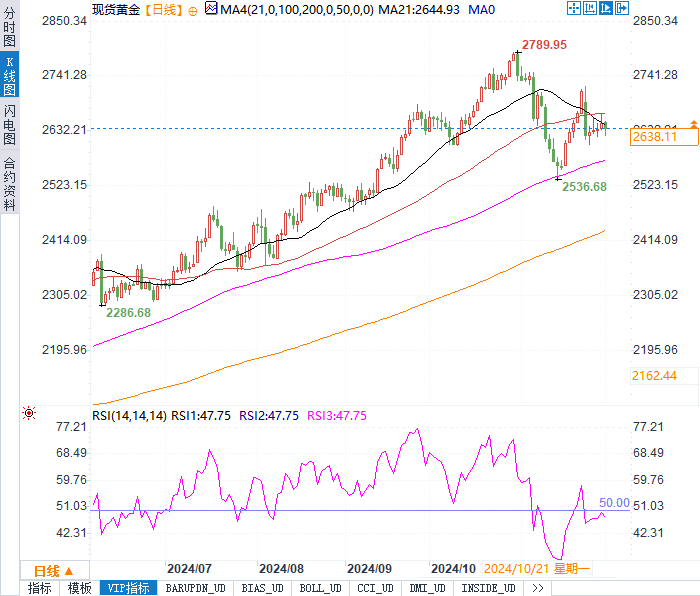Open 合约资料 contract info tab

(x=9, y=183)
